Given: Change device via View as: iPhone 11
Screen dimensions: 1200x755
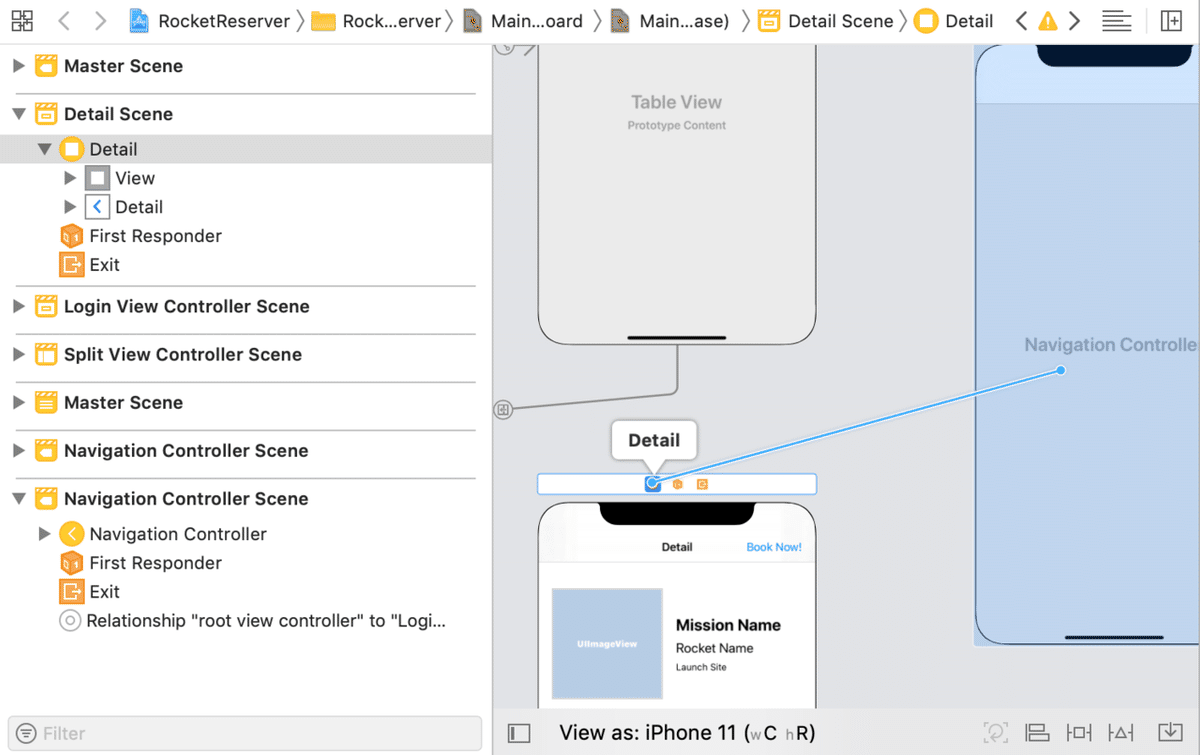Looking at the screenshot, I should [x=687, y=733].
